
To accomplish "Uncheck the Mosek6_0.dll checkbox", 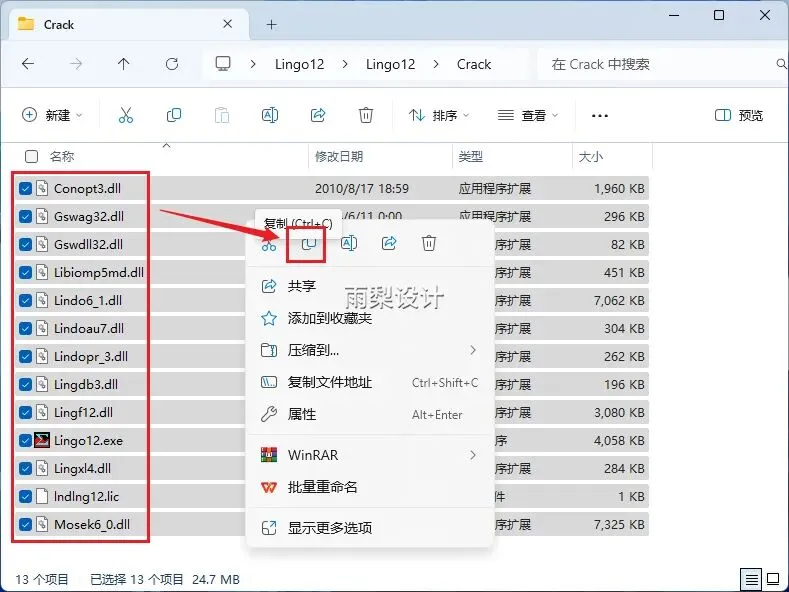I will [x=26, y=525].
